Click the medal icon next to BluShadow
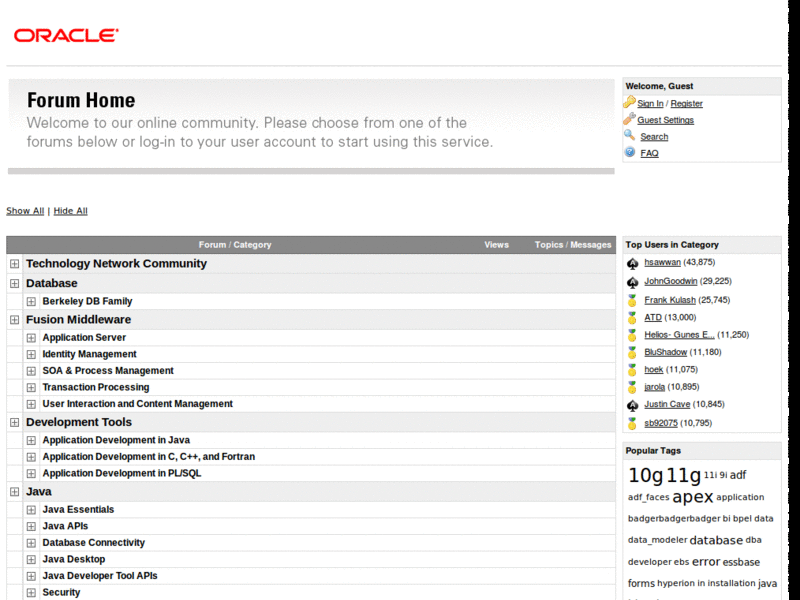 pos(633,353)
